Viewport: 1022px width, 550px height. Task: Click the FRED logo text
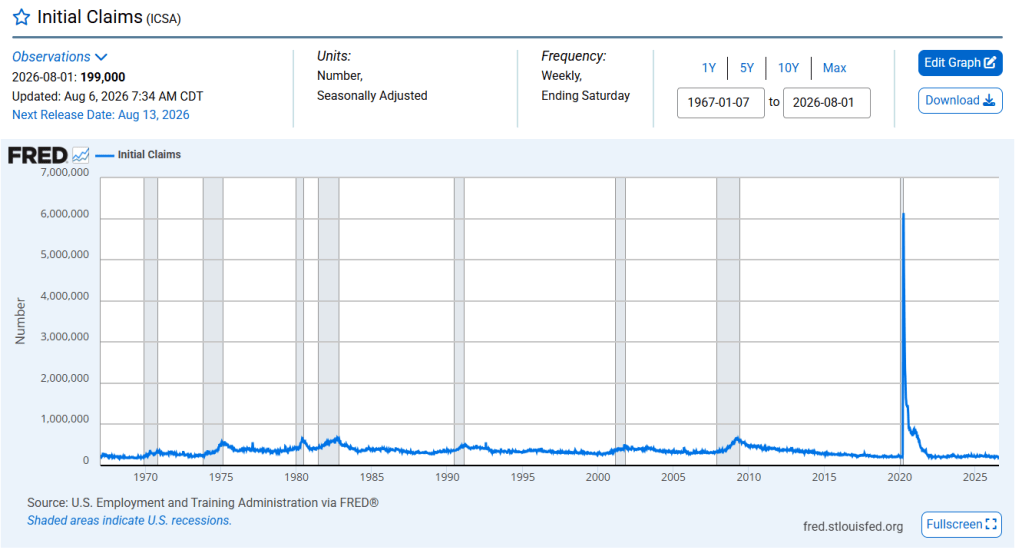pyautogui.click(x=37, y=156)
